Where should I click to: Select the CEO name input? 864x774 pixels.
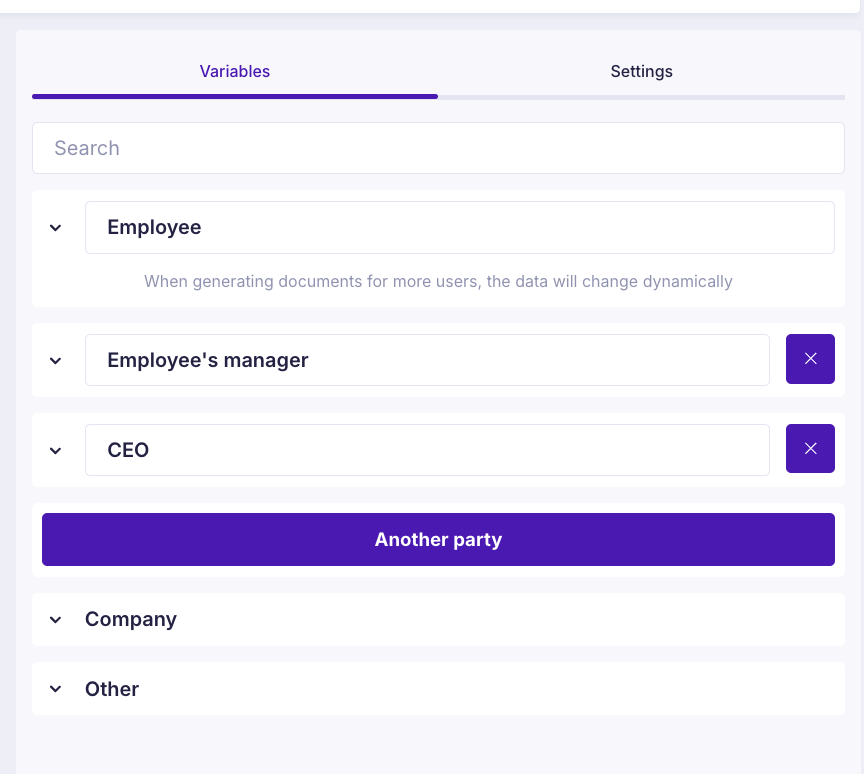point(427,450)
